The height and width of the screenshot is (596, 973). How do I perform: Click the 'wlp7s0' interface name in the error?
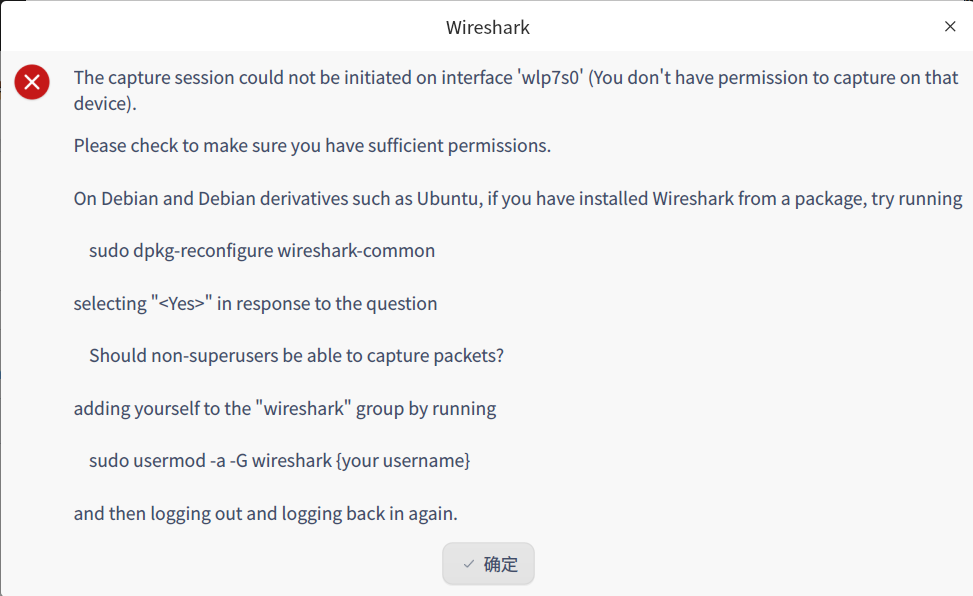tap(550, 78)
